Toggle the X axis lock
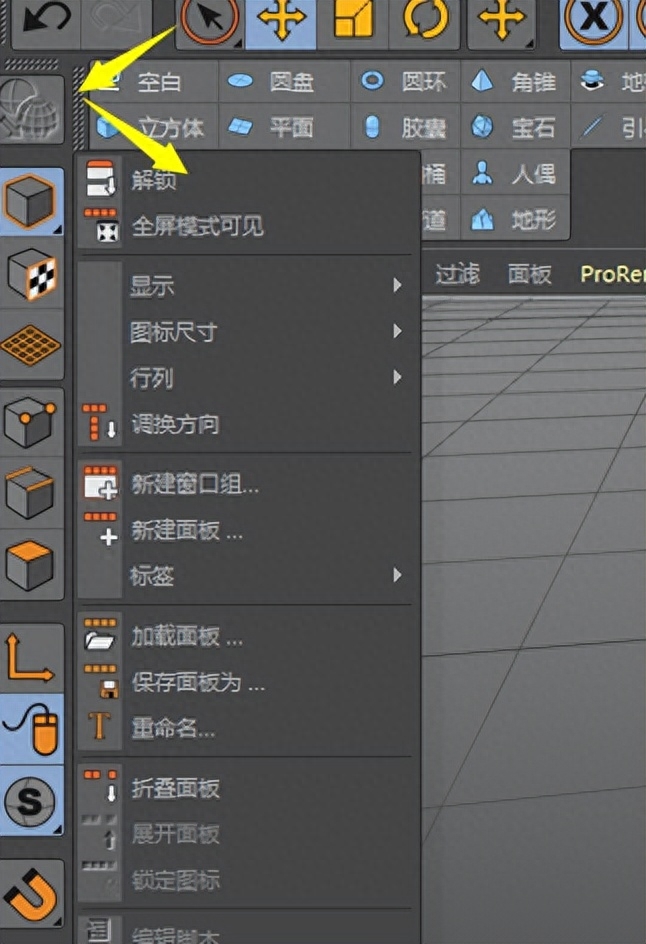The height and width of the screenshot is (944, 646). click(594, 18)
